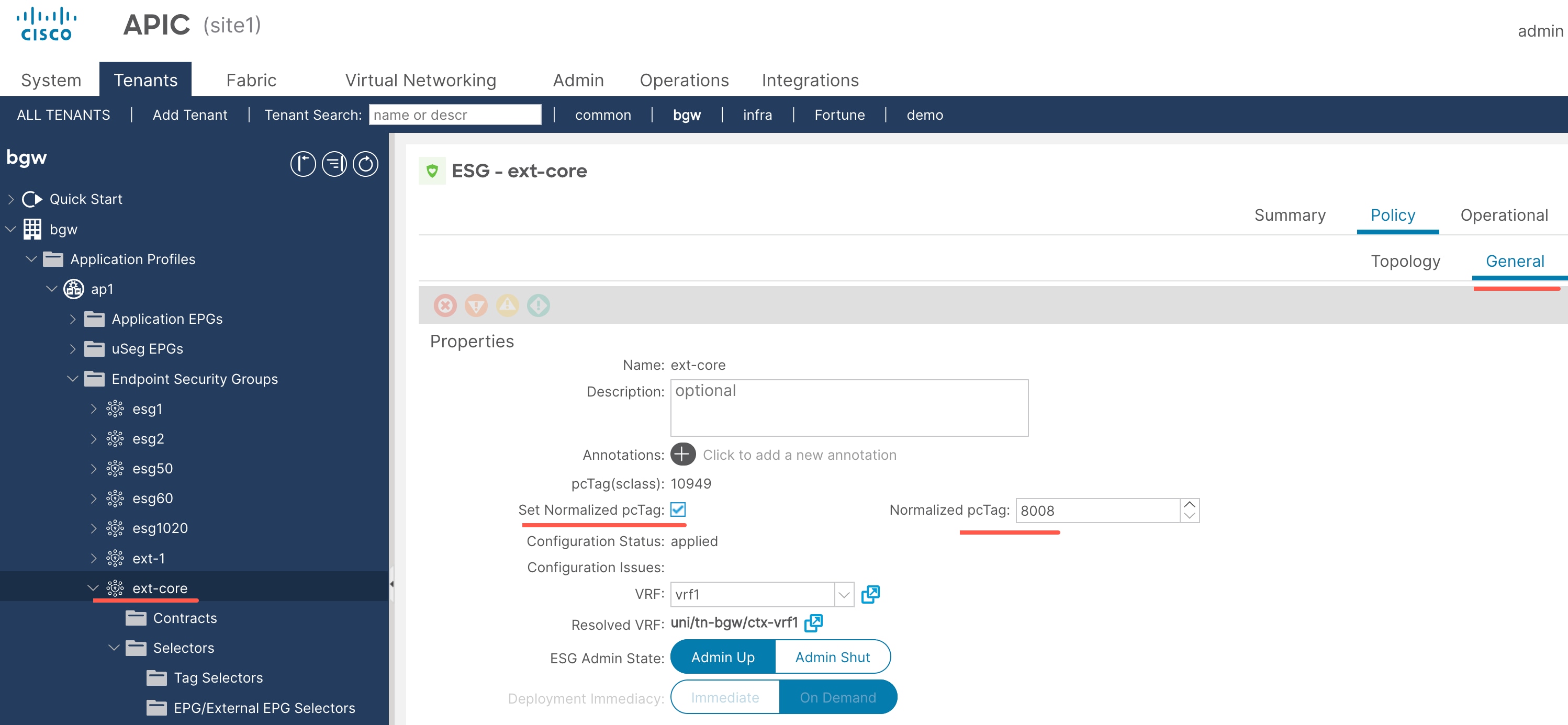Viewport: 1568px width, 725px height.
Task: Click the ext-core ESG icon in tree
Action: click(115, 588)
